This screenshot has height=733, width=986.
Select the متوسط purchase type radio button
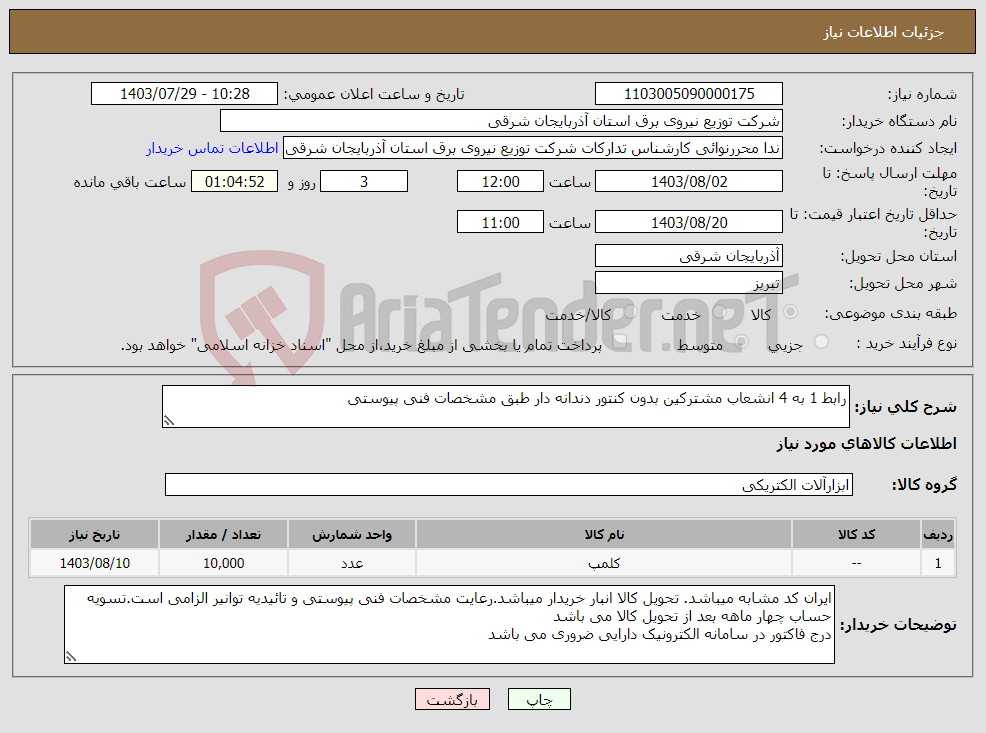point(741,342)
